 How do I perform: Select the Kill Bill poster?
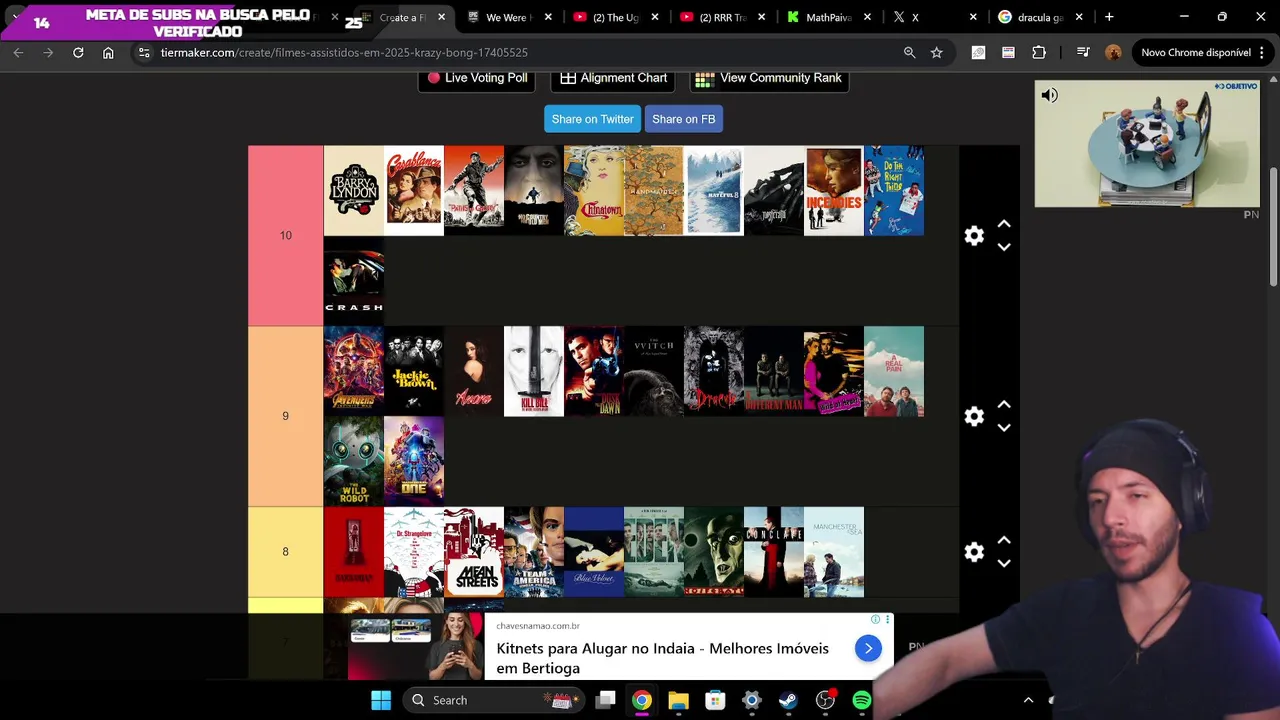tap(534, 371)
